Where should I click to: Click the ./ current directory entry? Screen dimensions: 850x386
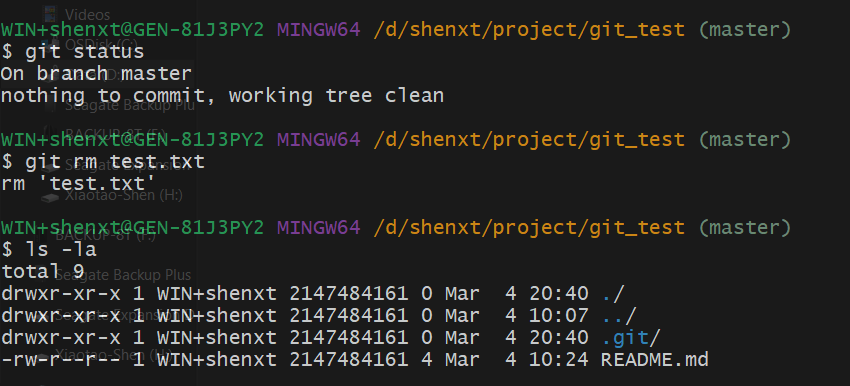(613, 294)
